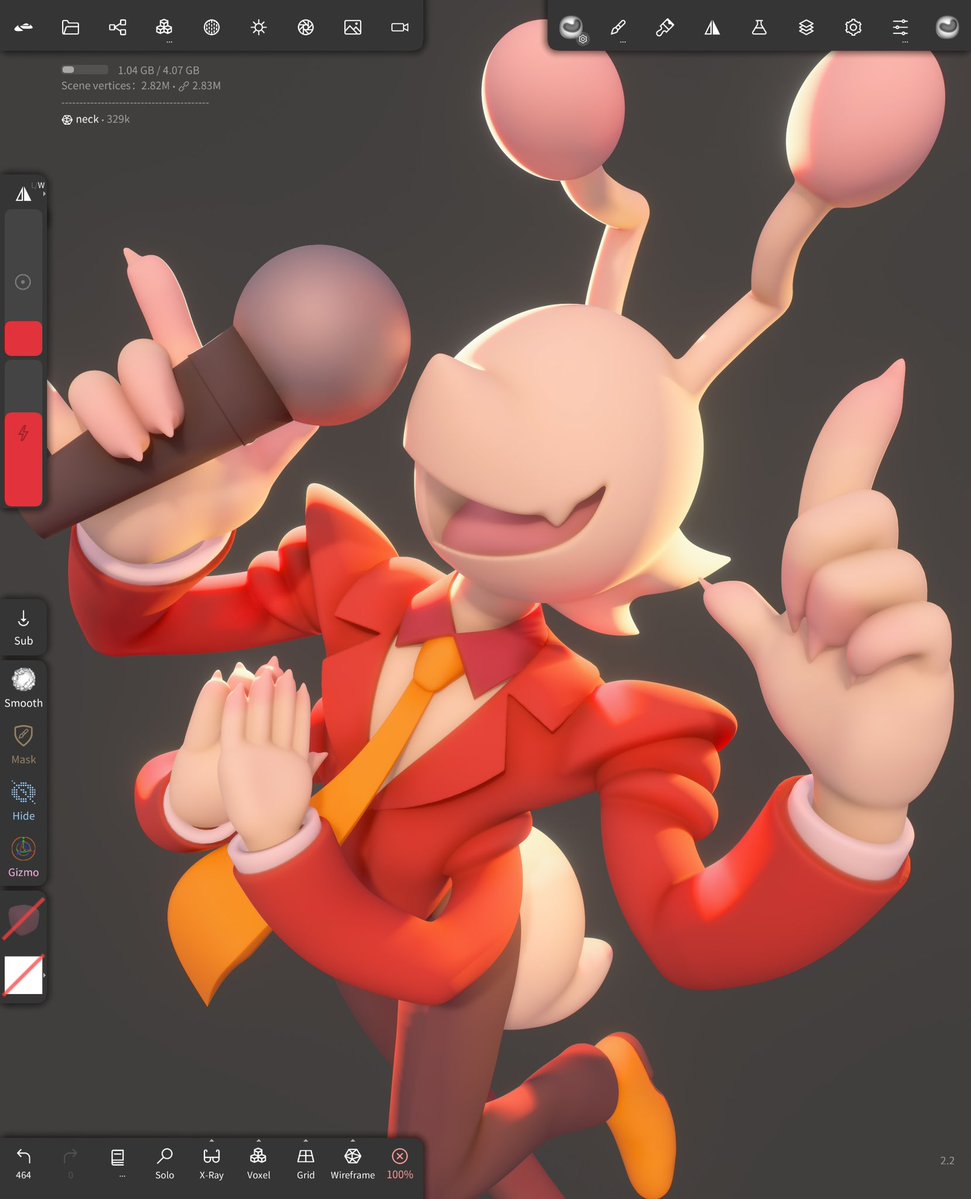Click the memory usage progress bar
The width and height of the screenshot is (971, 1199).
[85, 70]
